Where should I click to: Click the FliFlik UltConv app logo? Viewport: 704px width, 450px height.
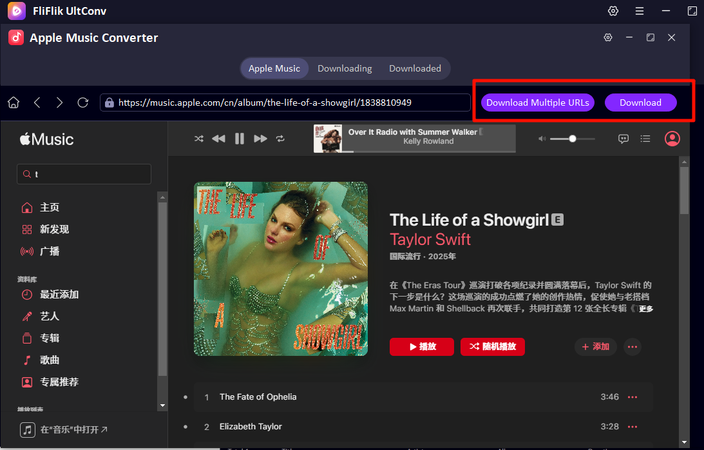coord(17,11)
